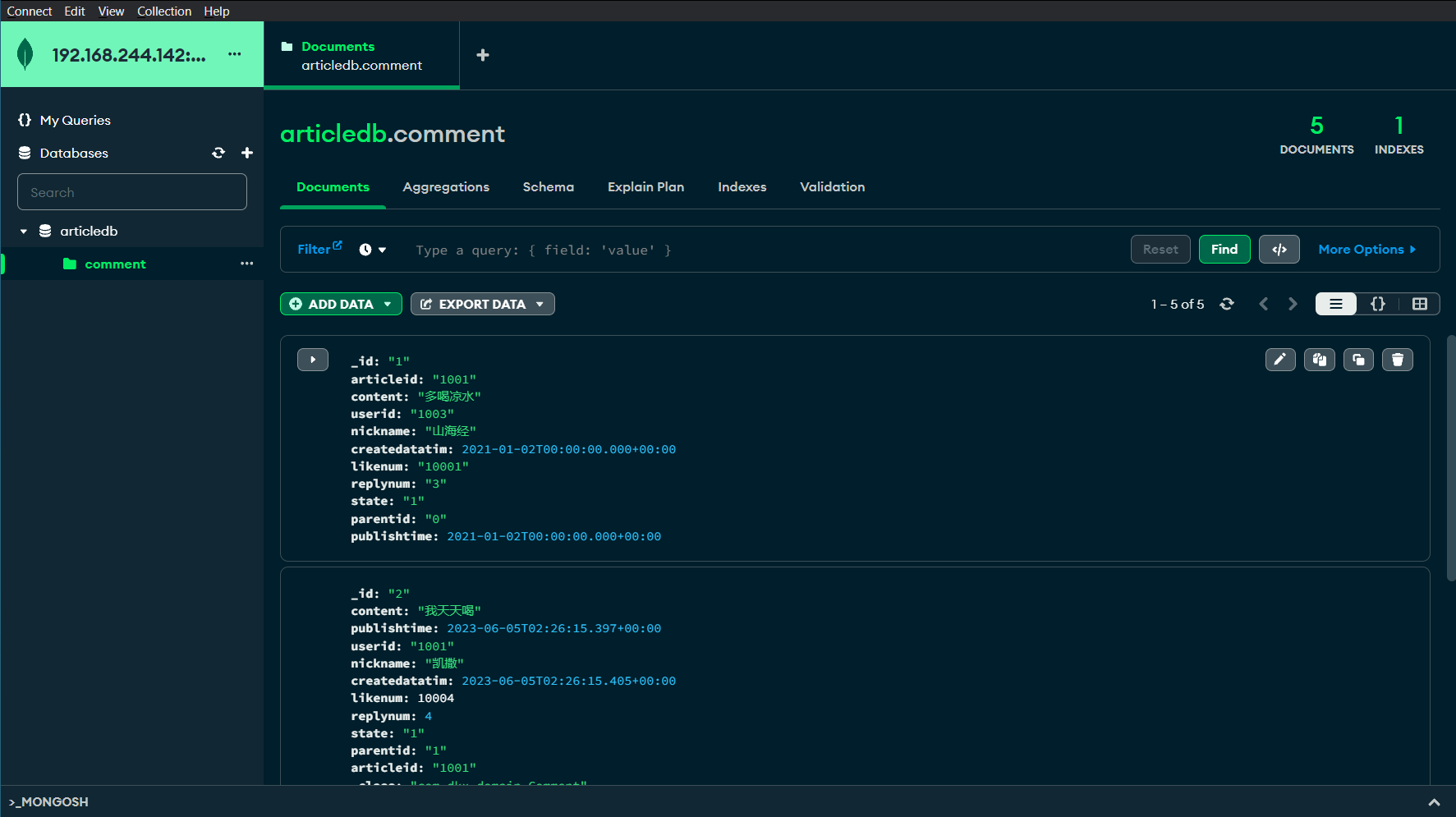This screenshot has height=817, width=1456.
Task: Refresh the databases list
Action: [218, 153]
